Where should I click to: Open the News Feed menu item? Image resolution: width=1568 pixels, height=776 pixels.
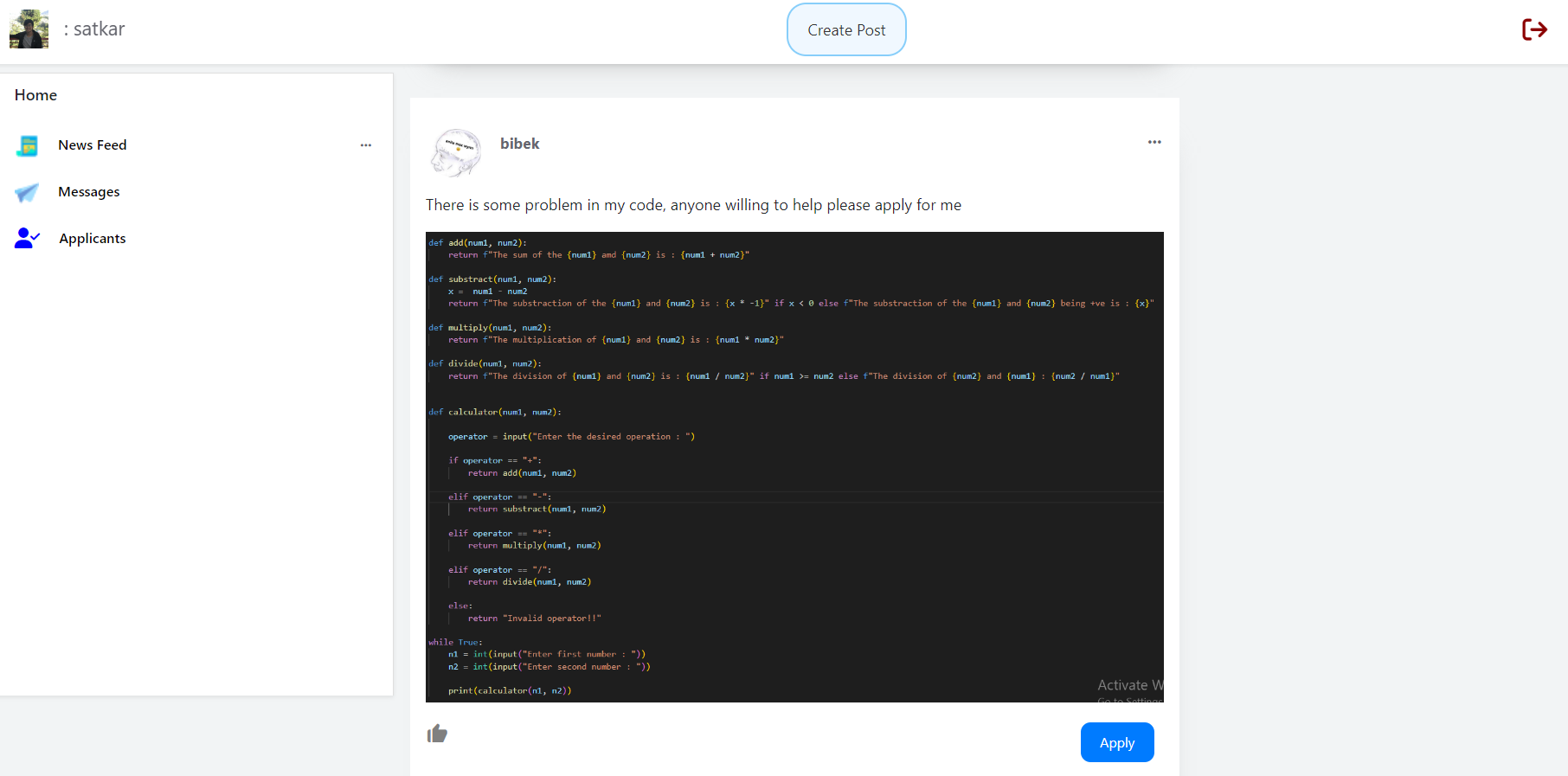pos(93,145)
